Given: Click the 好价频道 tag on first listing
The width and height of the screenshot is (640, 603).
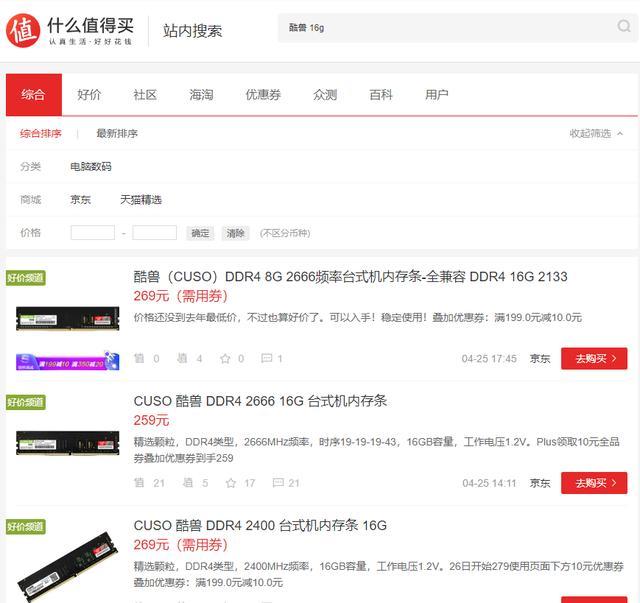Looking at the screenshot, I should pyautogui.click(x=26, y=278).
